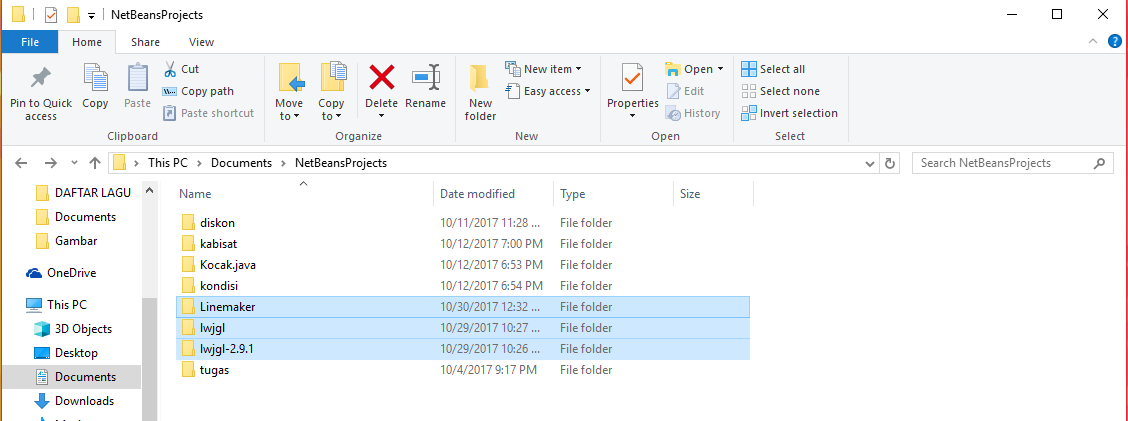Navigate up one folder level arrow
This screenshot has height=421, width=1128.
[95, 163]
